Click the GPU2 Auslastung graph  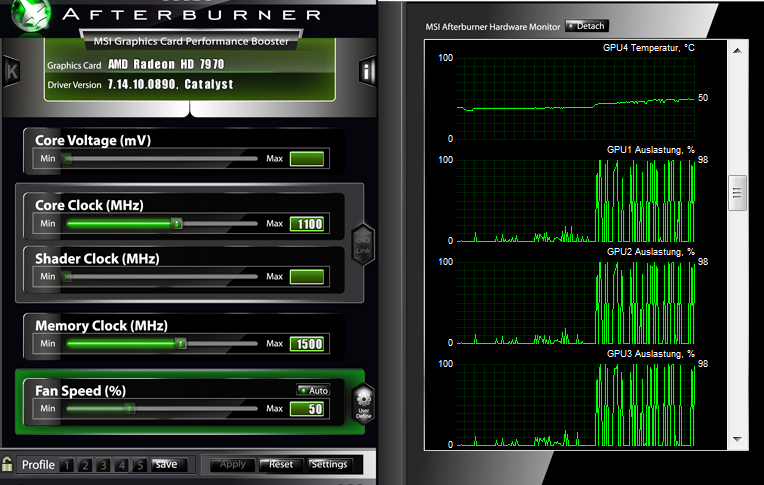tap(575, 303)
